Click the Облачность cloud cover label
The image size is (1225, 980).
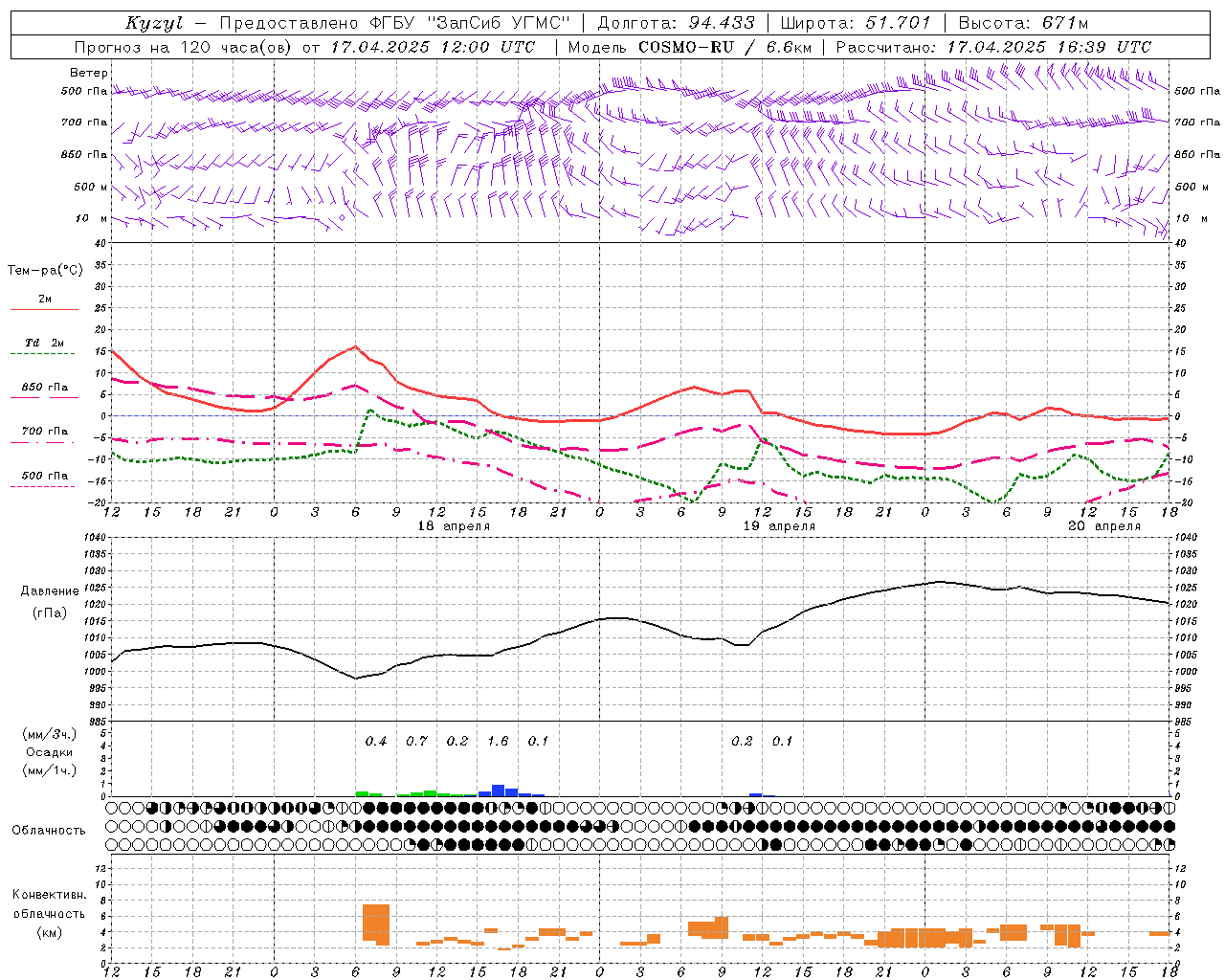coord(49,831)
